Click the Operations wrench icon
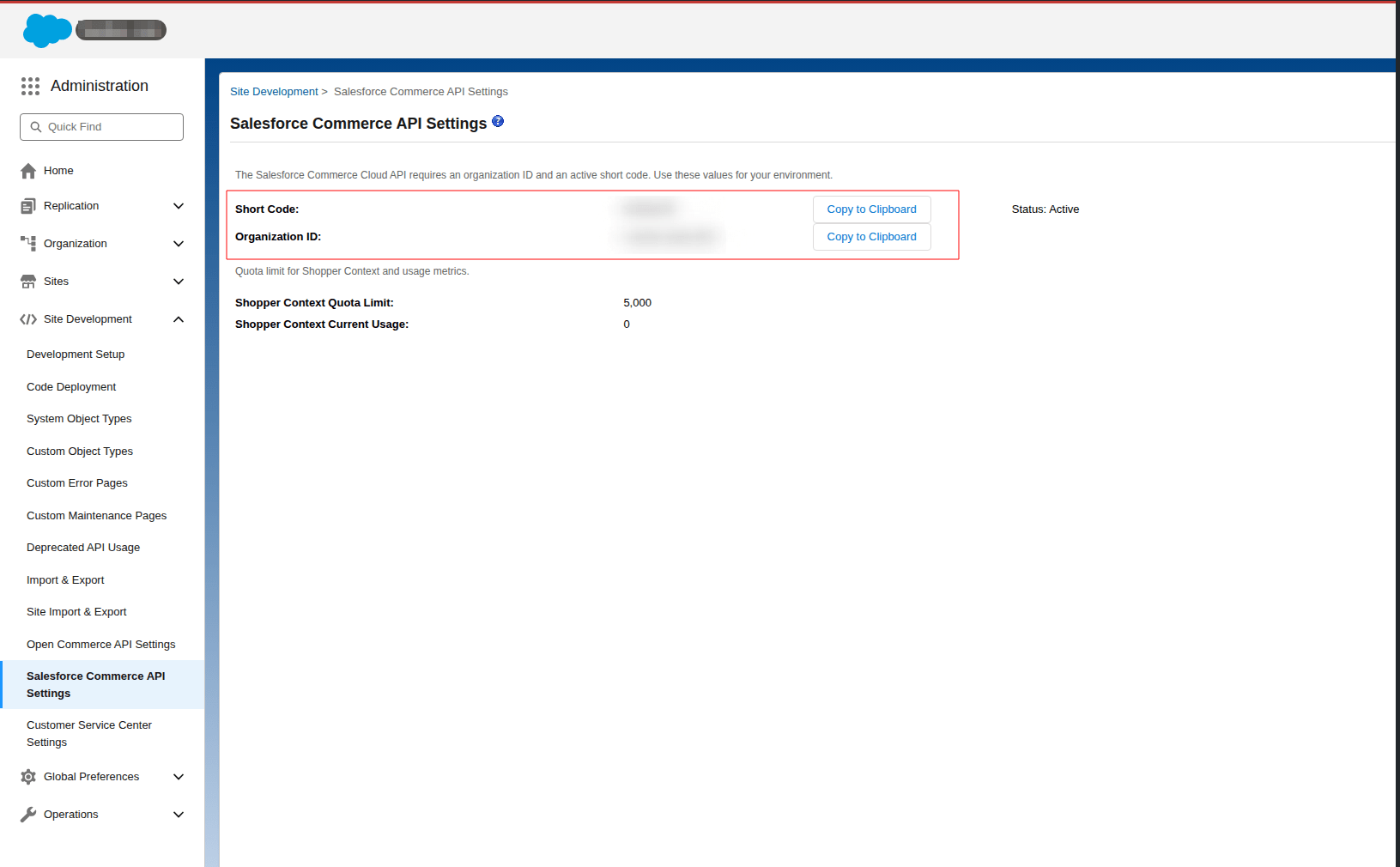The height and width of the screenshot is (867, 1400). pyautogui.click(x=28, y=814)
